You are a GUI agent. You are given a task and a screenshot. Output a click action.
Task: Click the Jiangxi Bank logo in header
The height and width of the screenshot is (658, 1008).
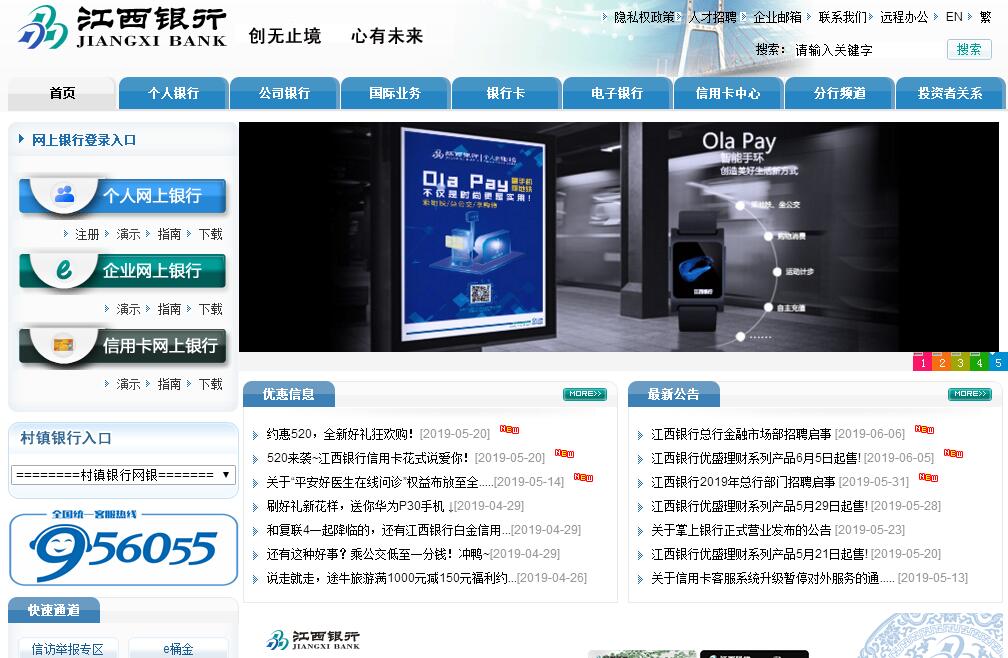coord(122,28)
